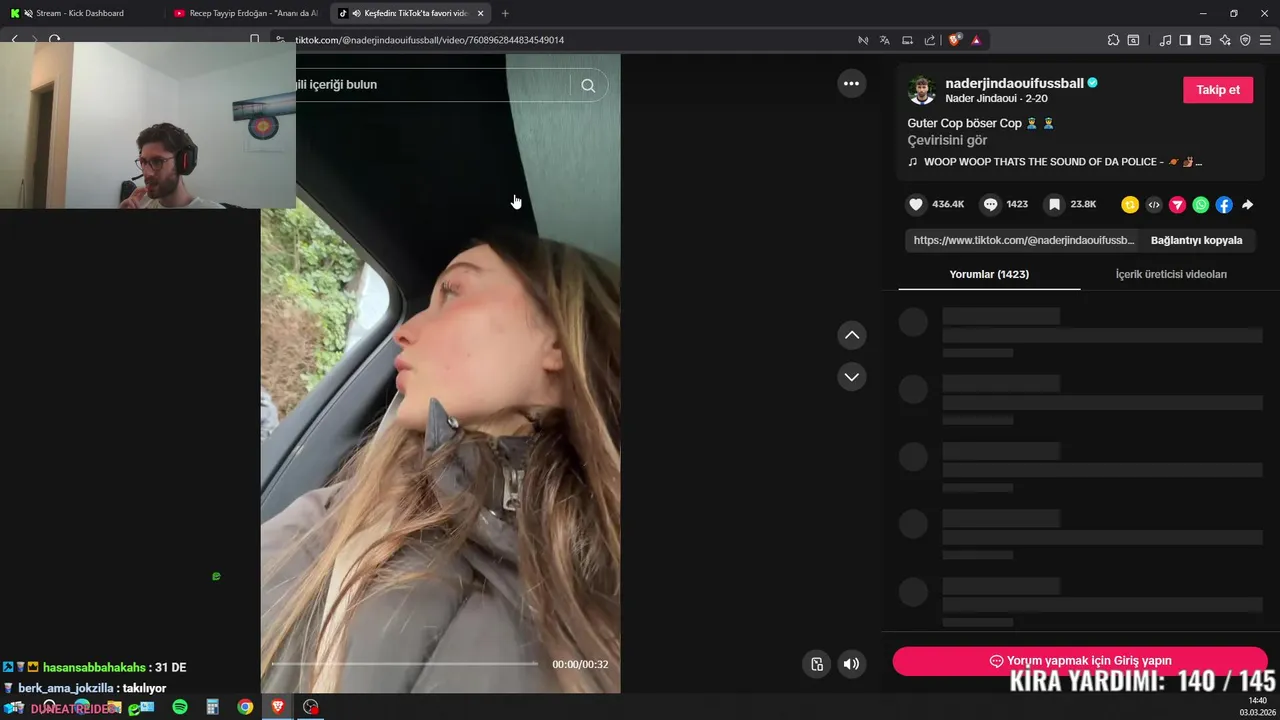Mute the video with the speaker icon
This screenshot has height=720, width=1280.
click(x=851, y=664)
